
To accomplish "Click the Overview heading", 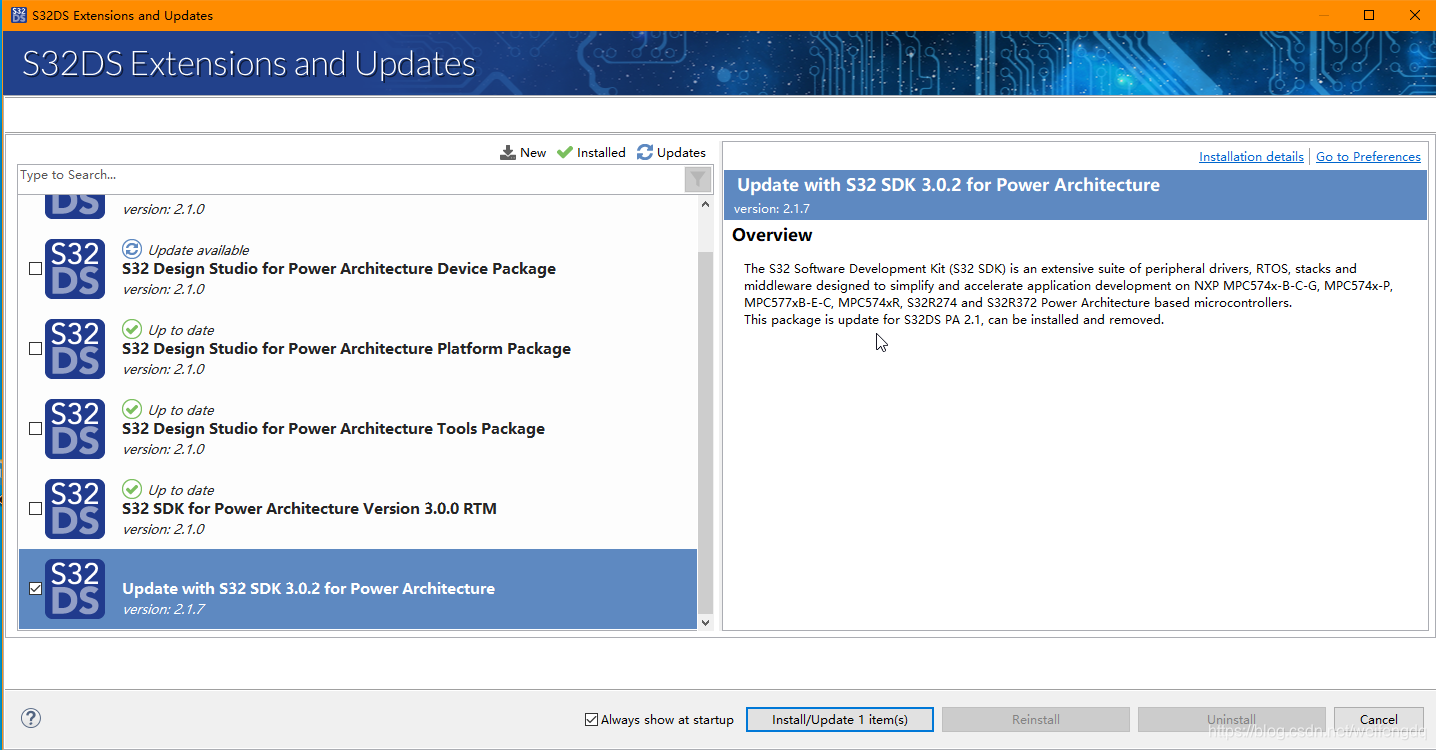I will [772, 235].
